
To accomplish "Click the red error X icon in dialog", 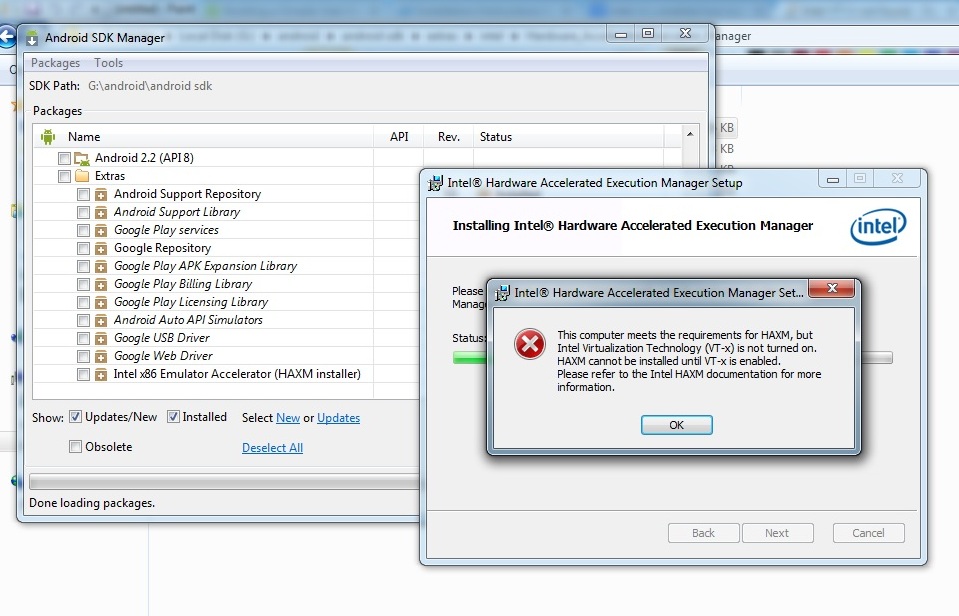I will click(x=530, y=344).
